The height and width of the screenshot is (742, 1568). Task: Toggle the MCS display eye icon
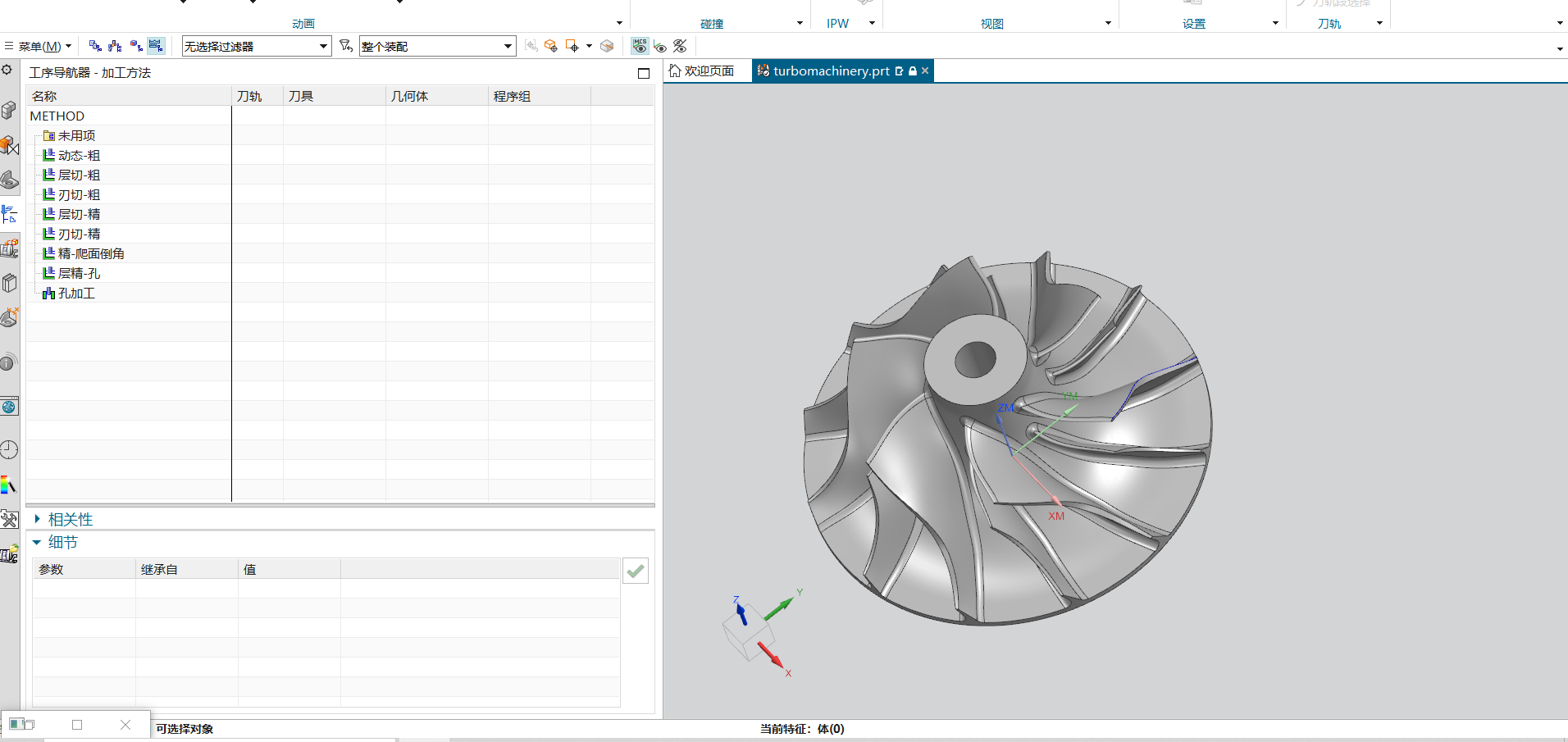coord(640,46)
